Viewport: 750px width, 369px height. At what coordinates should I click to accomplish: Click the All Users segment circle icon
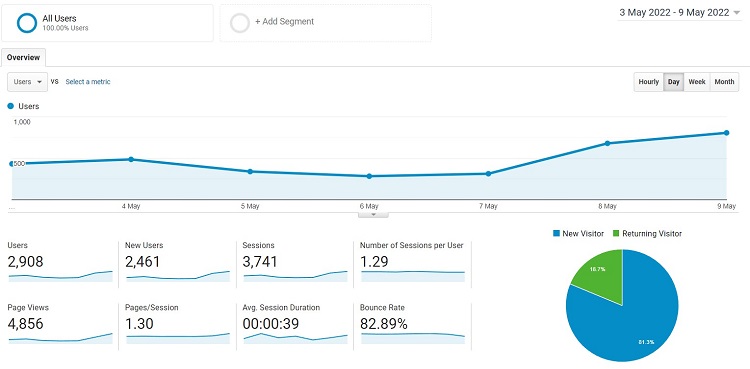27,23
